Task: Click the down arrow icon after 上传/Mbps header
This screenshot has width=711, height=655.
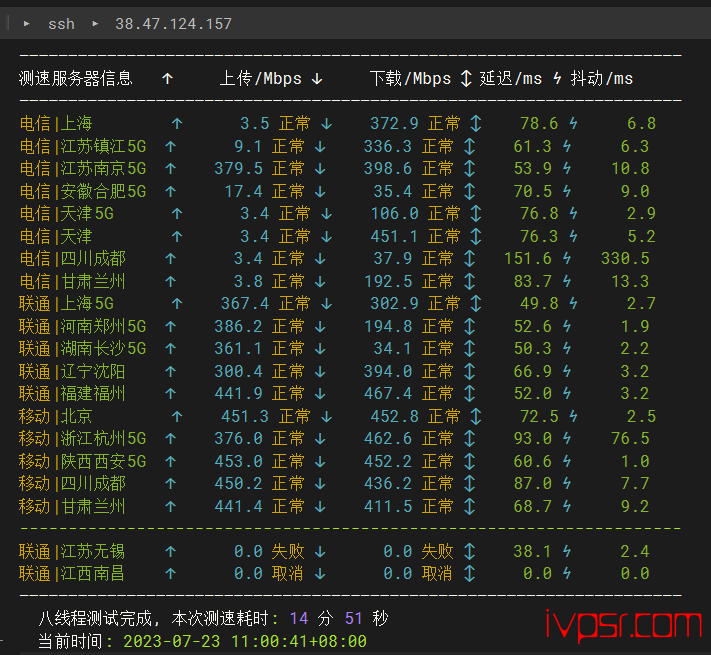Action: (317, 79)
